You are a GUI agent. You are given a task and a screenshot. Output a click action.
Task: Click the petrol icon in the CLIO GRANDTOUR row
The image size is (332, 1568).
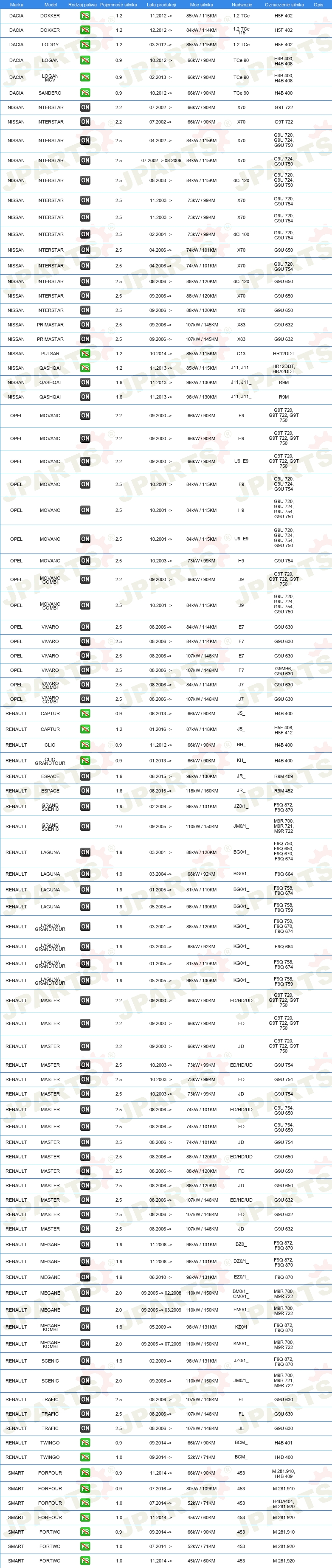coord(85,761)
